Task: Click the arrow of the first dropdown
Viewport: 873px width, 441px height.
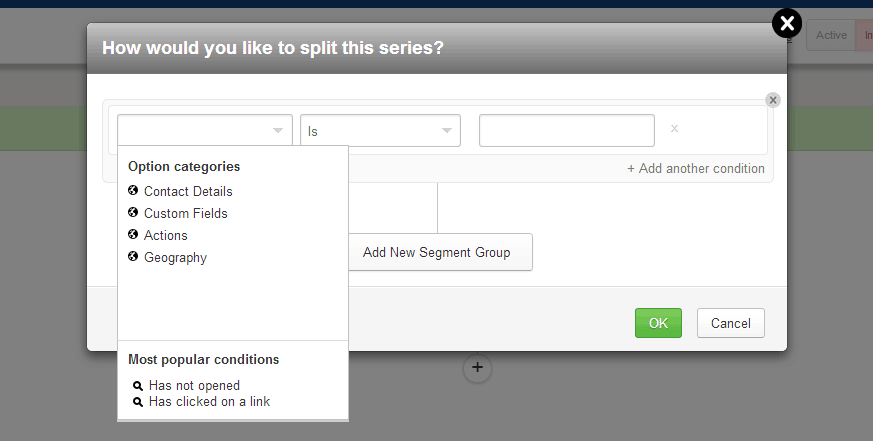Action: [x=278, y=131]
